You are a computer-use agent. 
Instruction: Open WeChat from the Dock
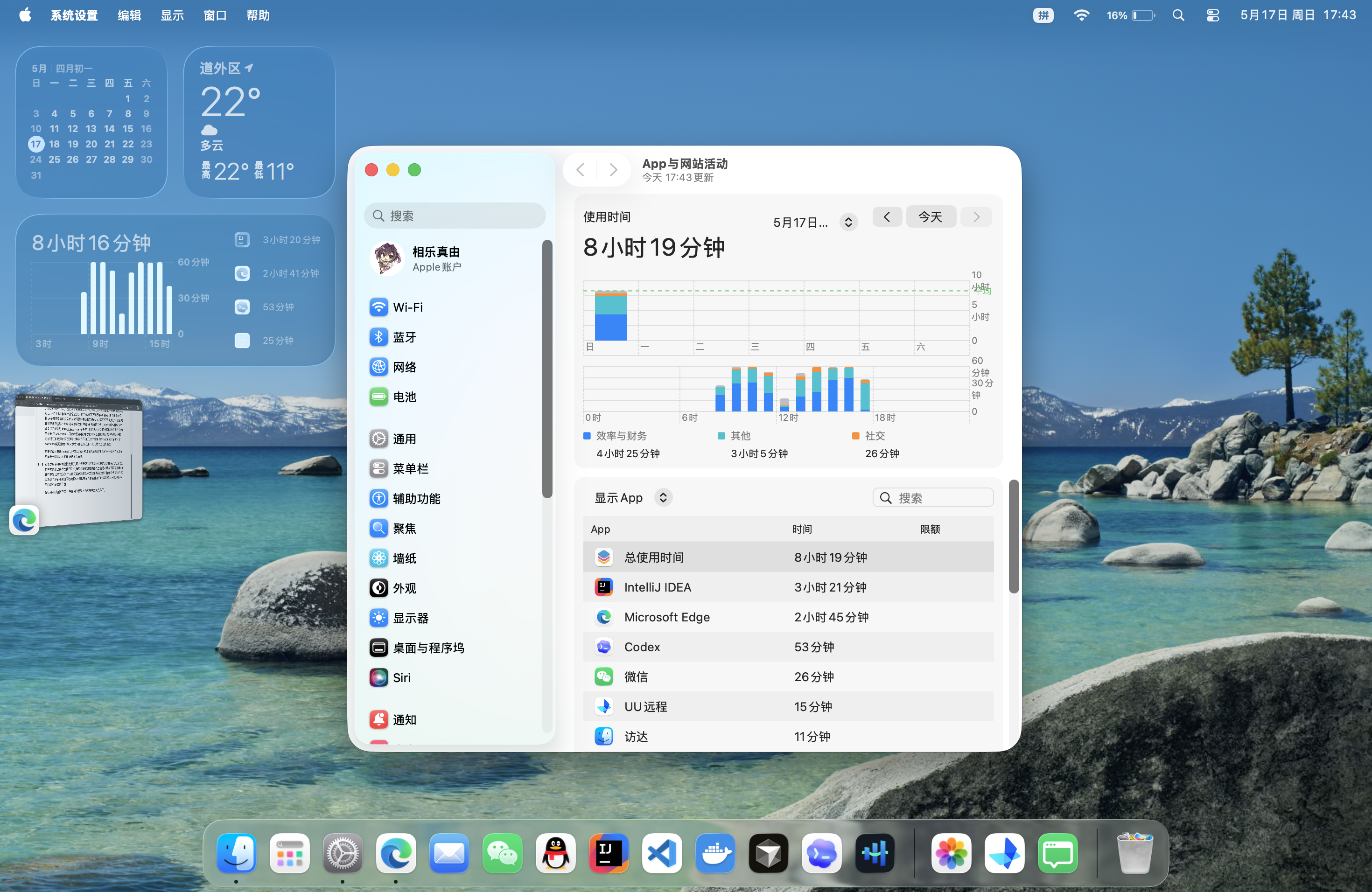[x=502, y=853]
